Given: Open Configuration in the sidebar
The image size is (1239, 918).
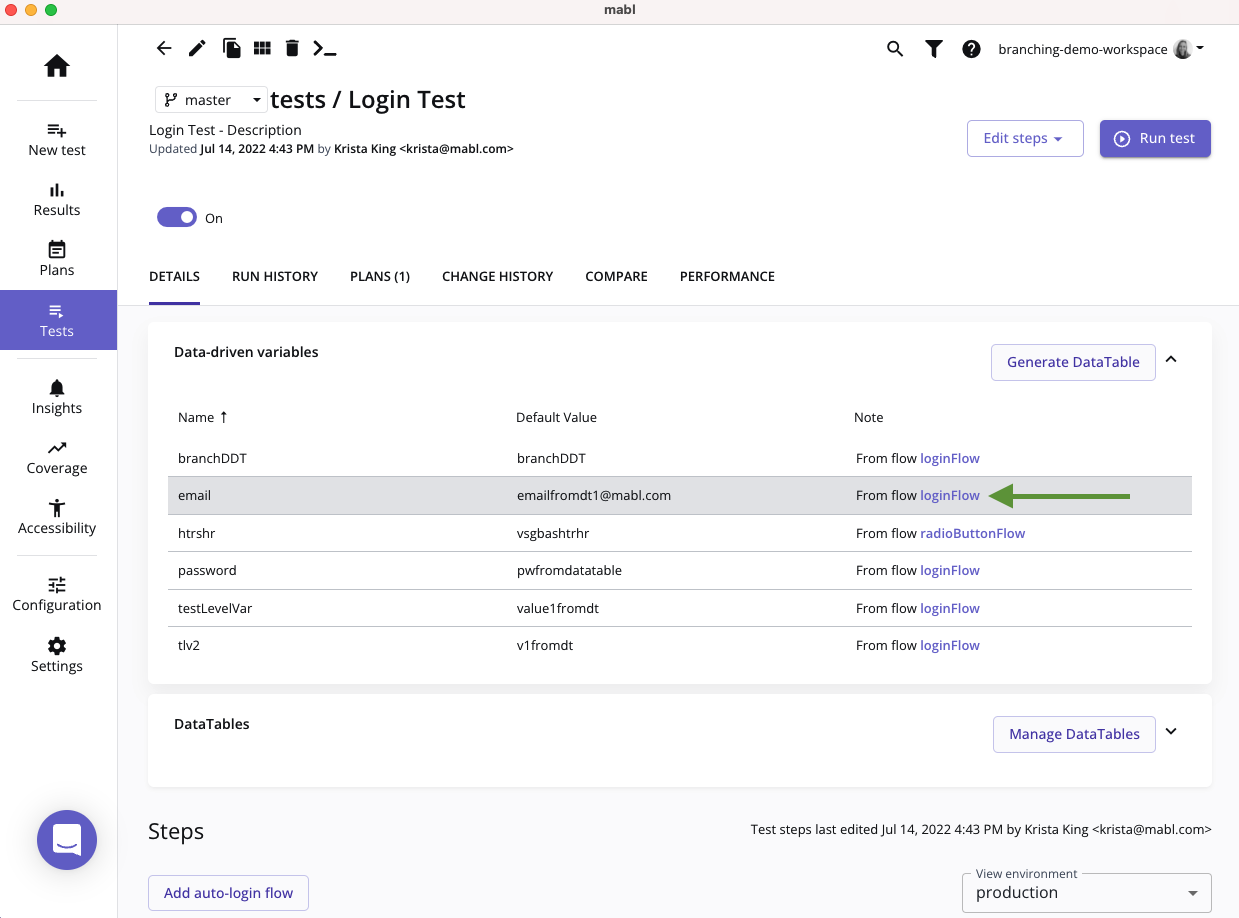Looking at the screenshot, I should click(x=57, y=595).
